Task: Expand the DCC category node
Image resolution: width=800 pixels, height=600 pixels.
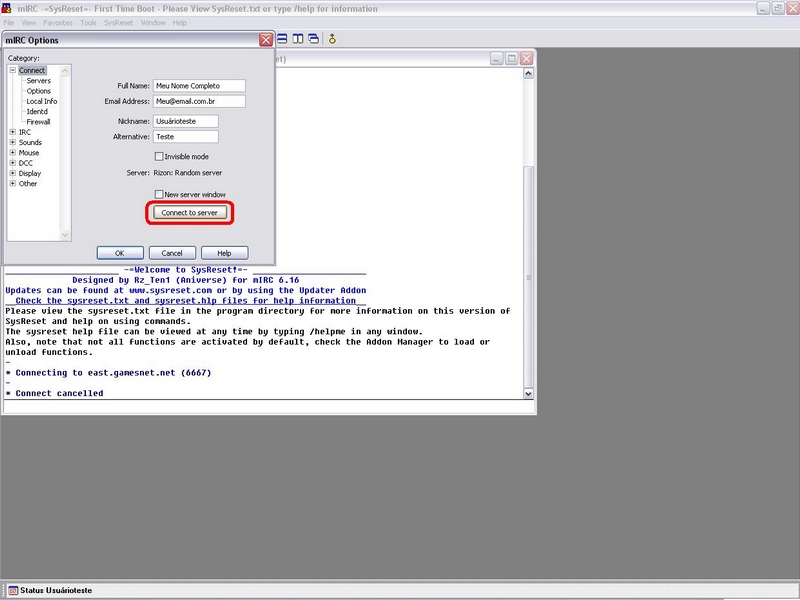Action: pos(12,163)
